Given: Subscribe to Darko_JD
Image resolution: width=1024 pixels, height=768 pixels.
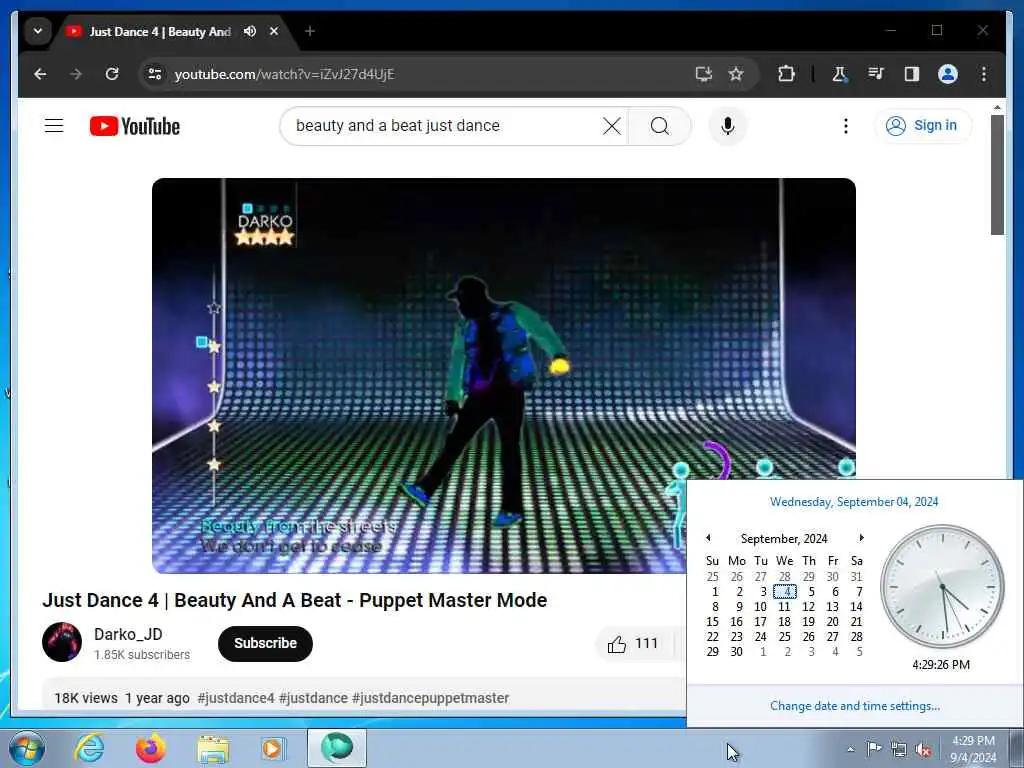Looking at the screenshot, I should click(265, 643).
